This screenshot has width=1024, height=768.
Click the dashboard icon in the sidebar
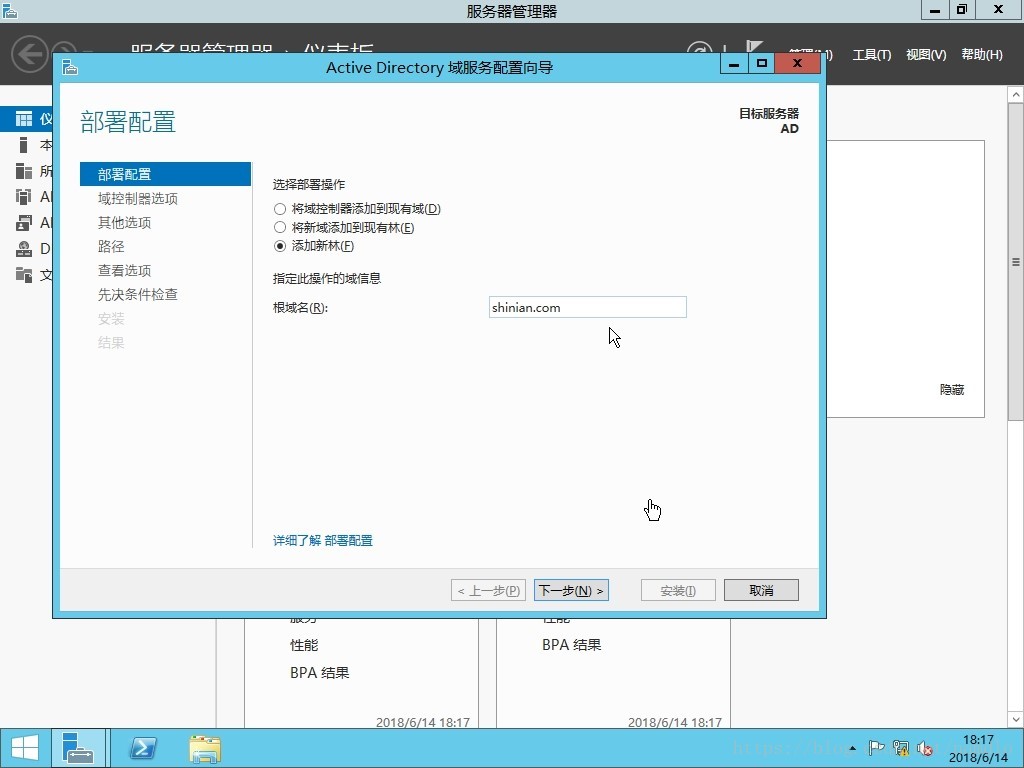tap(24, 118)
